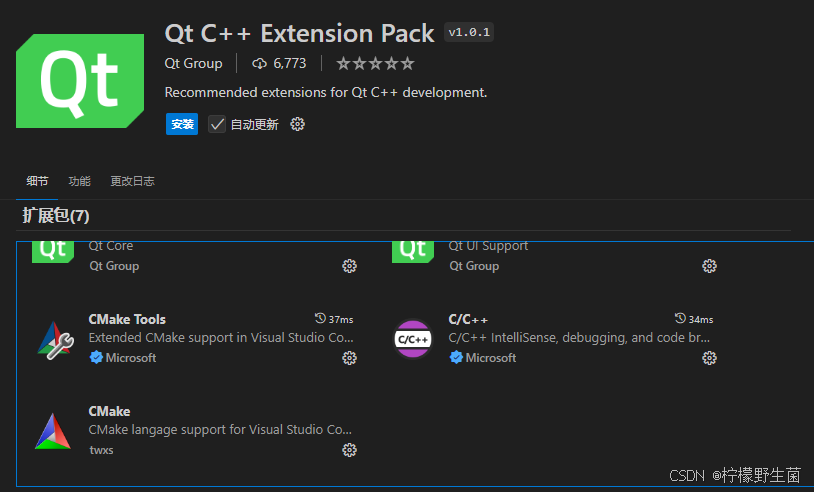Switch to the 细节 details tab
The width and height of the screenshot is (814, 492).
click(37, 181)
